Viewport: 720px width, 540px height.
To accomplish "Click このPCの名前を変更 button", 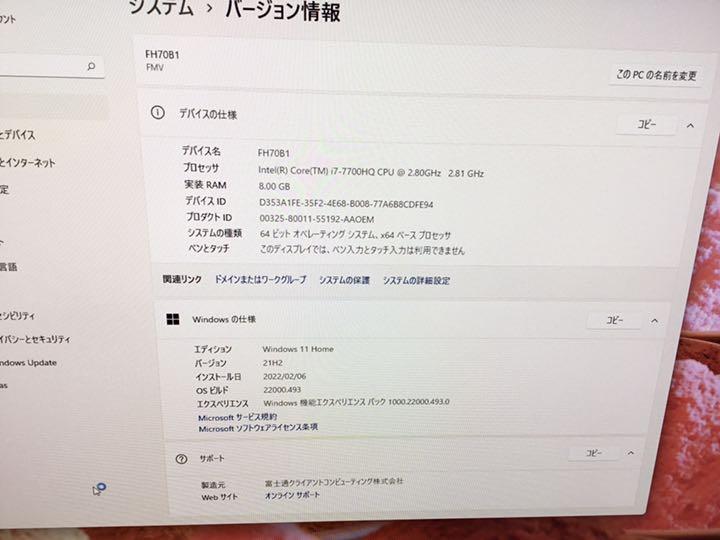I will coord(656,75).
